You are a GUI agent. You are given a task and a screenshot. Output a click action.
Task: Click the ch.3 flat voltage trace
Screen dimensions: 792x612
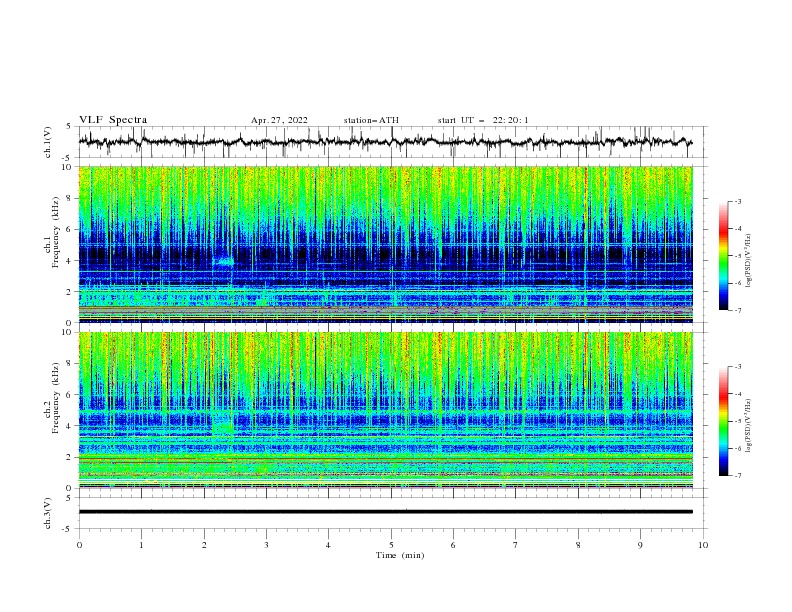385,512
